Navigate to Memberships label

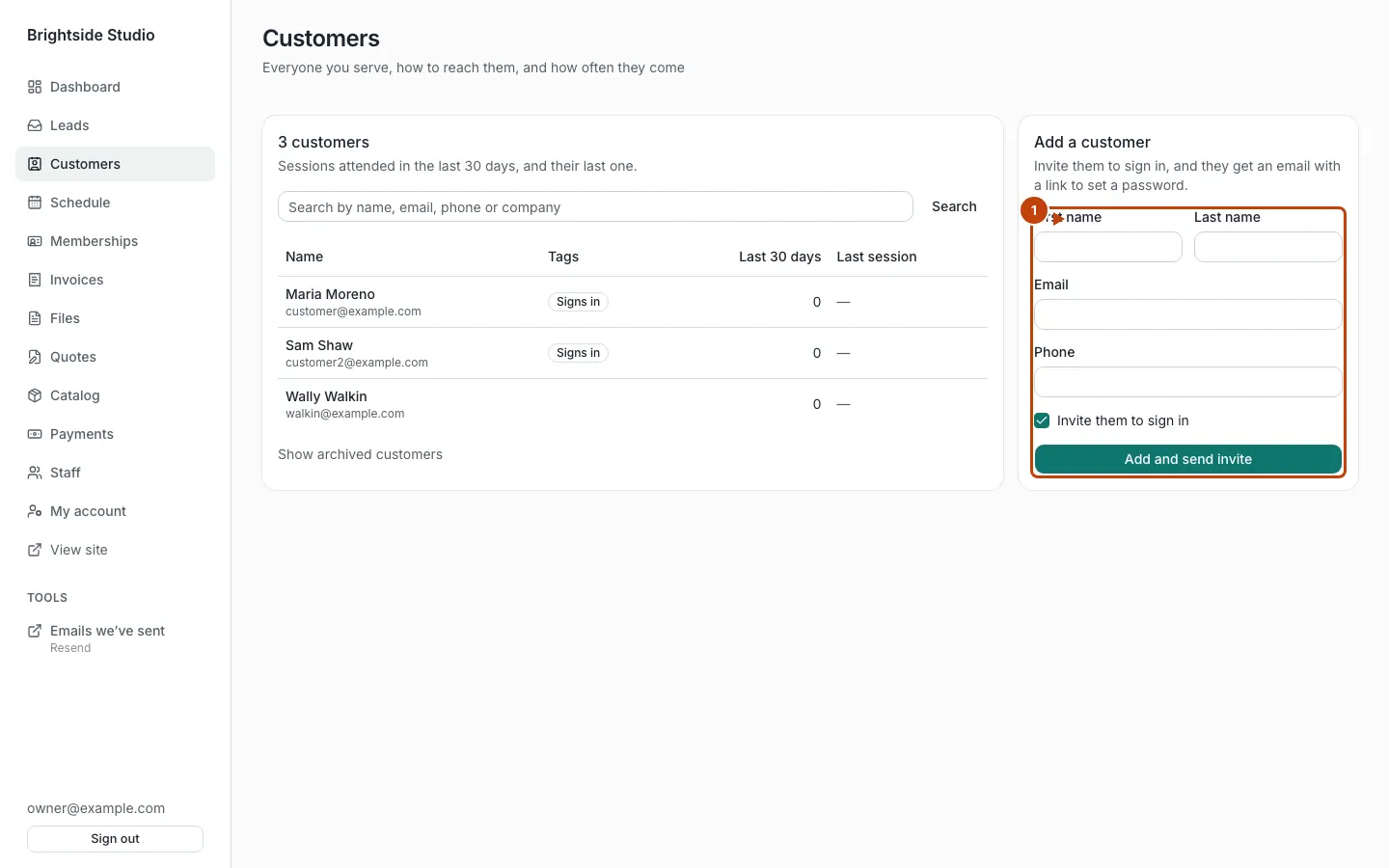[94, 241]
